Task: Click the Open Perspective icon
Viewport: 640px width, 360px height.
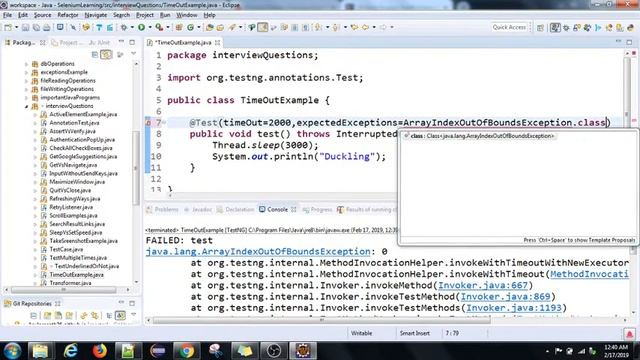Action: click(541, 28)
